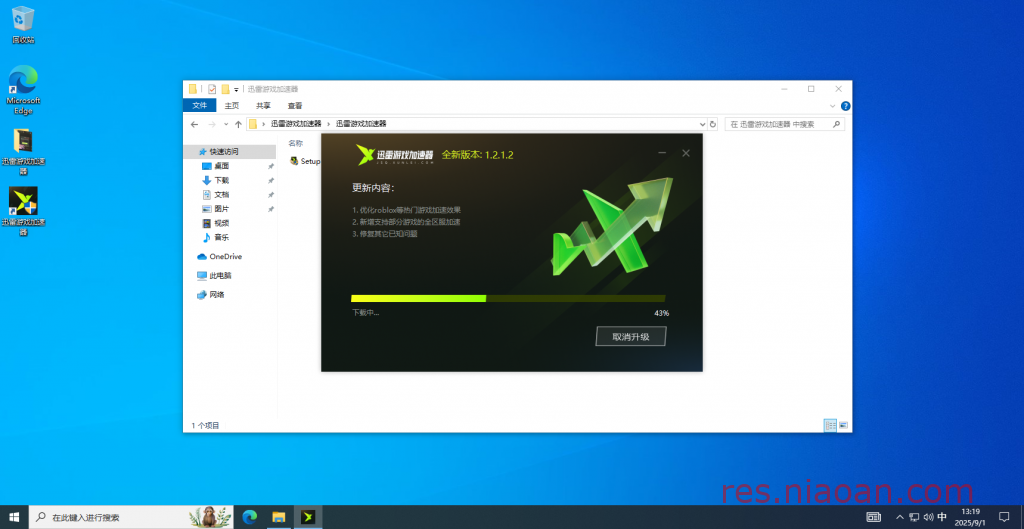Refresh the Explorer folder view
Viewport: 1024px width, 529px height.
click(713, 124)
